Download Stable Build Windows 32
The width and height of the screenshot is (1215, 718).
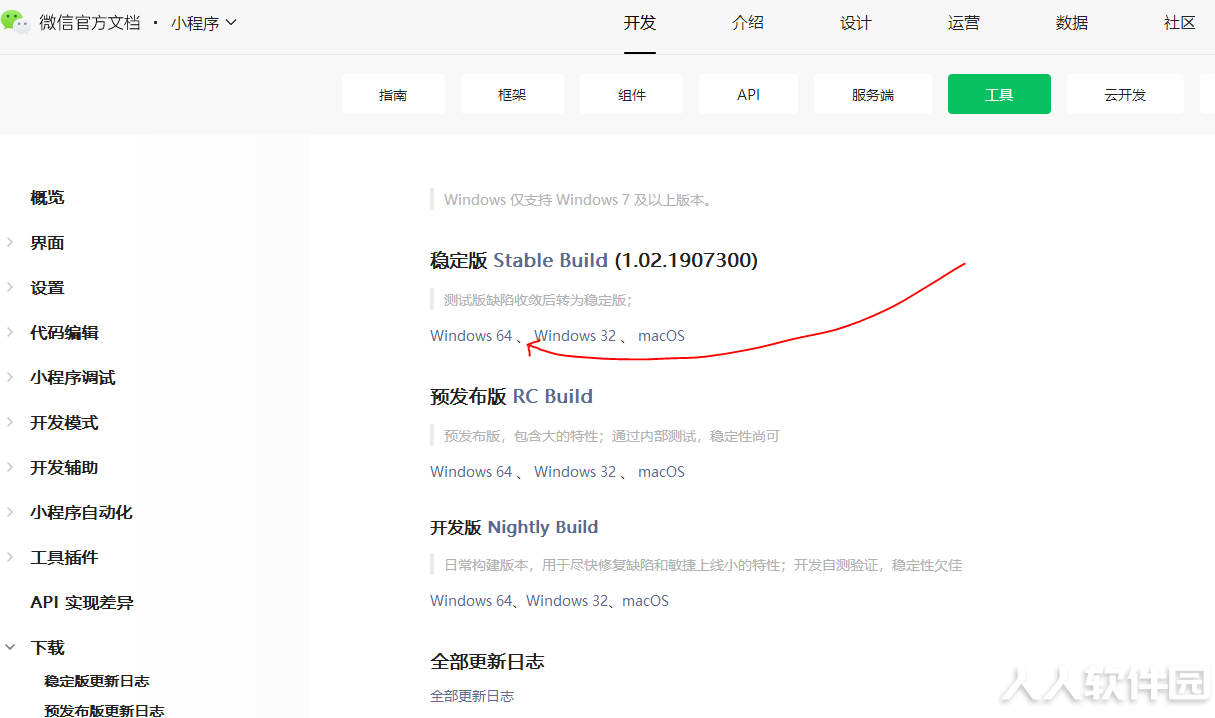point(575,336)
